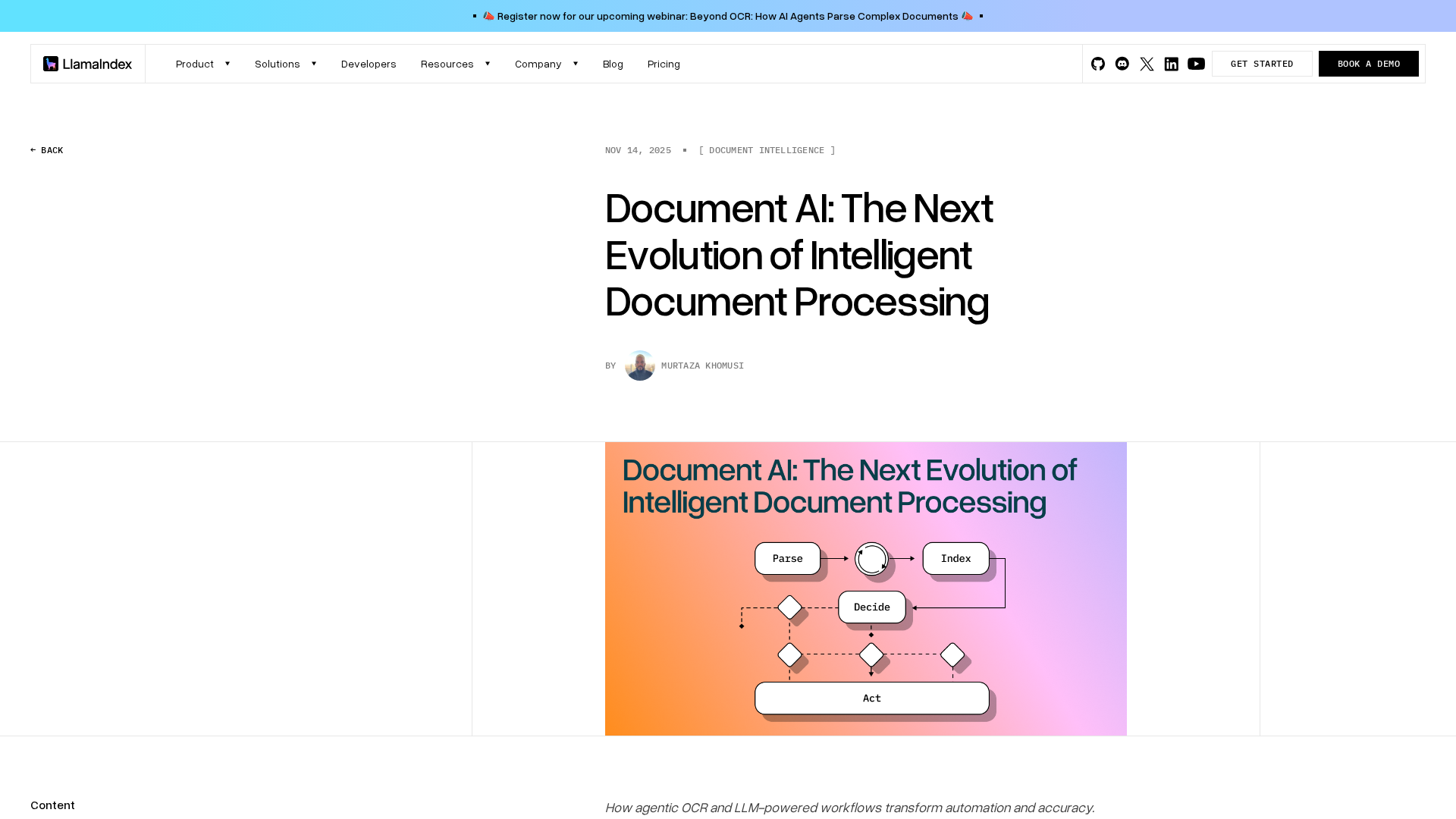
Task: Go to the Blog page
Action: point(613,64)
